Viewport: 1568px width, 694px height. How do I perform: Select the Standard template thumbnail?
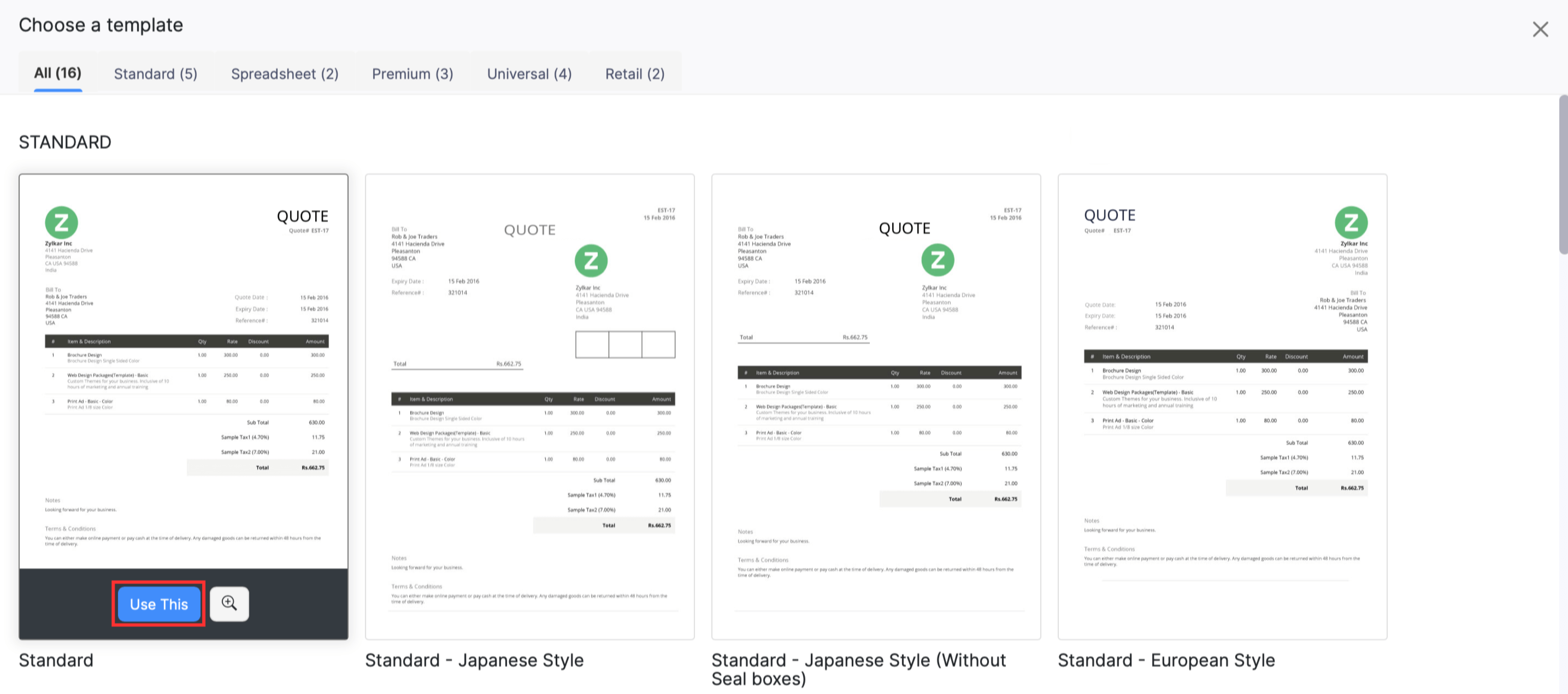pos(183,372)
